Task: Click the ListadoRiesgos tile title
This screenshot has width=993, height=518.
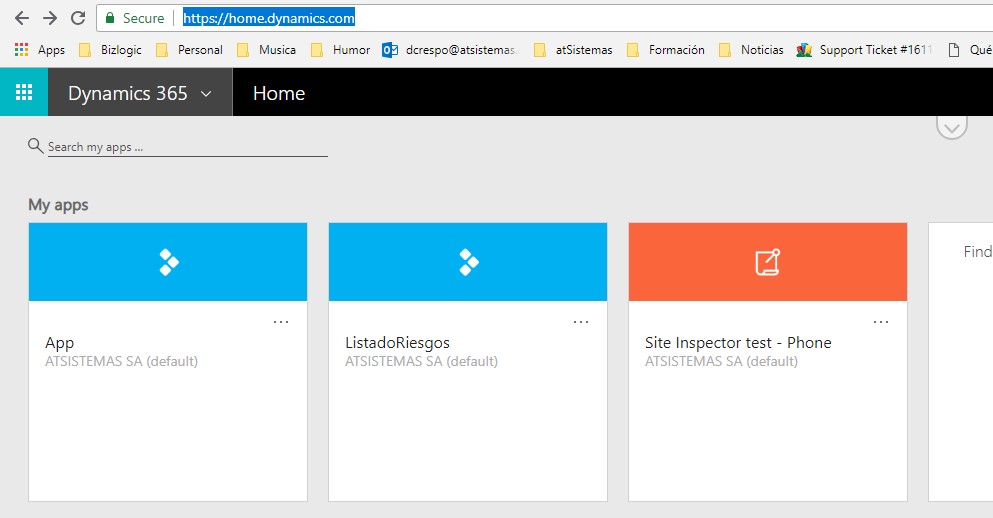Action: coord(397,343)
